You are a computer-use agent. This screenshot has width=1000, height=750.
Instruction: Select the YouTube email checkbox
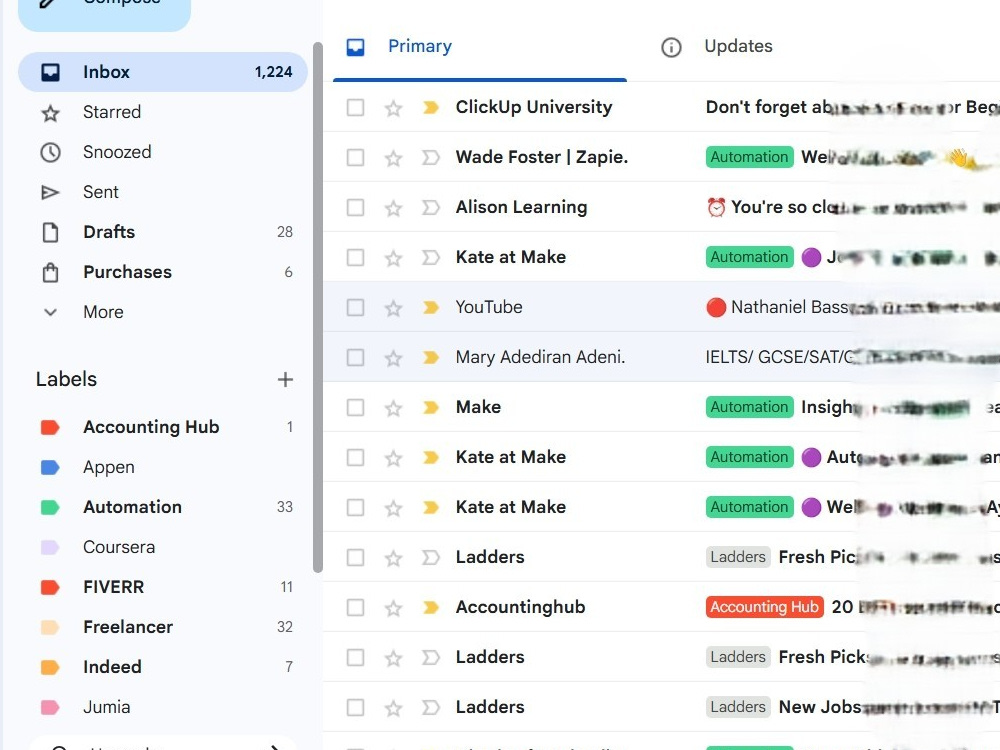(355, 308)
